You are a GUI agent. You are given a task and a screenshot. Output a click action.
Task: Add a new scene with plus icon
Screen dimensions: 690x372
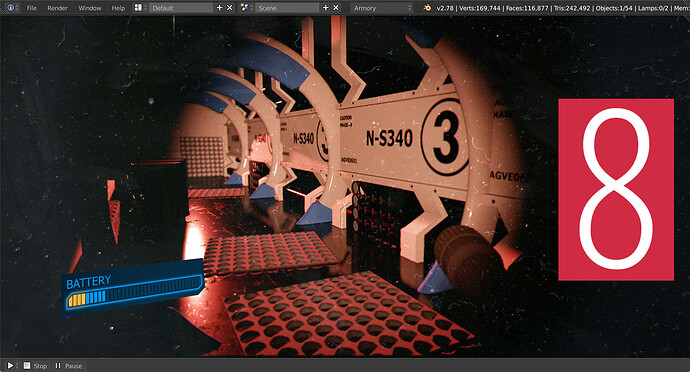(326, 7)
